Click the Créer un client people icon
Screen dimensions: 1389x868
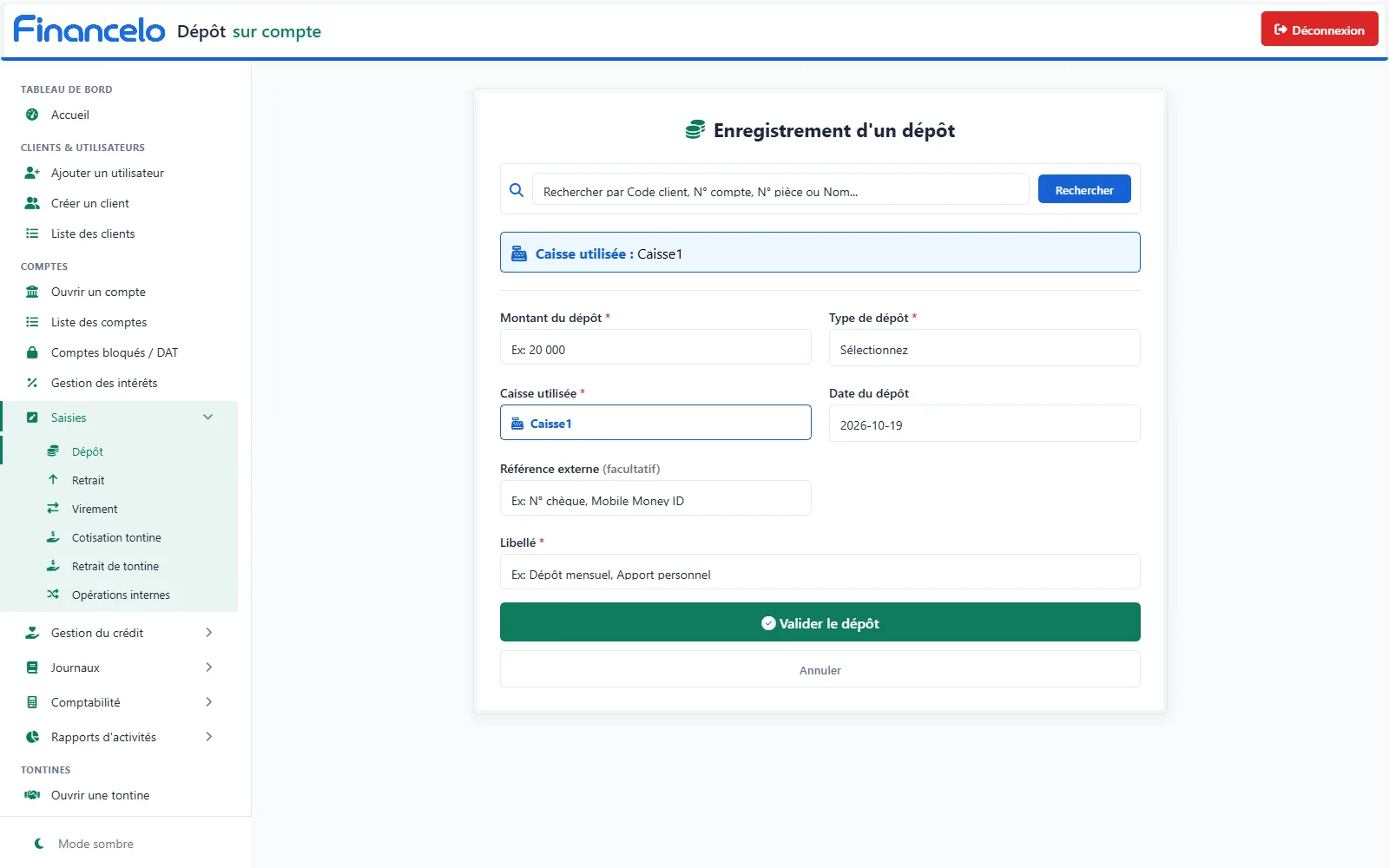(x=32, y=203)
